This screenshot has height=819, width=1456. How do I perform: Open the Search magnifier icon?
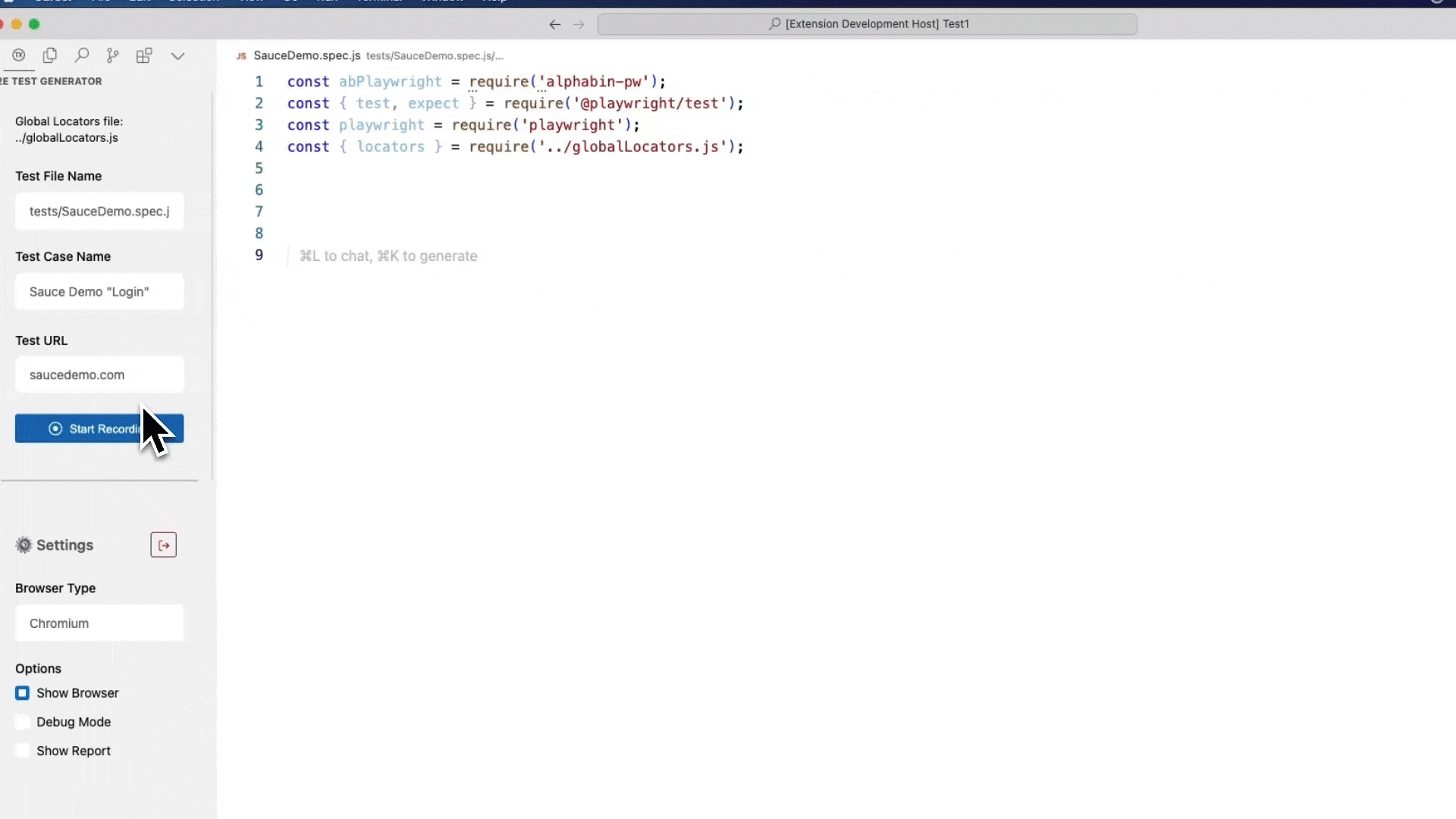pos(82,55)
